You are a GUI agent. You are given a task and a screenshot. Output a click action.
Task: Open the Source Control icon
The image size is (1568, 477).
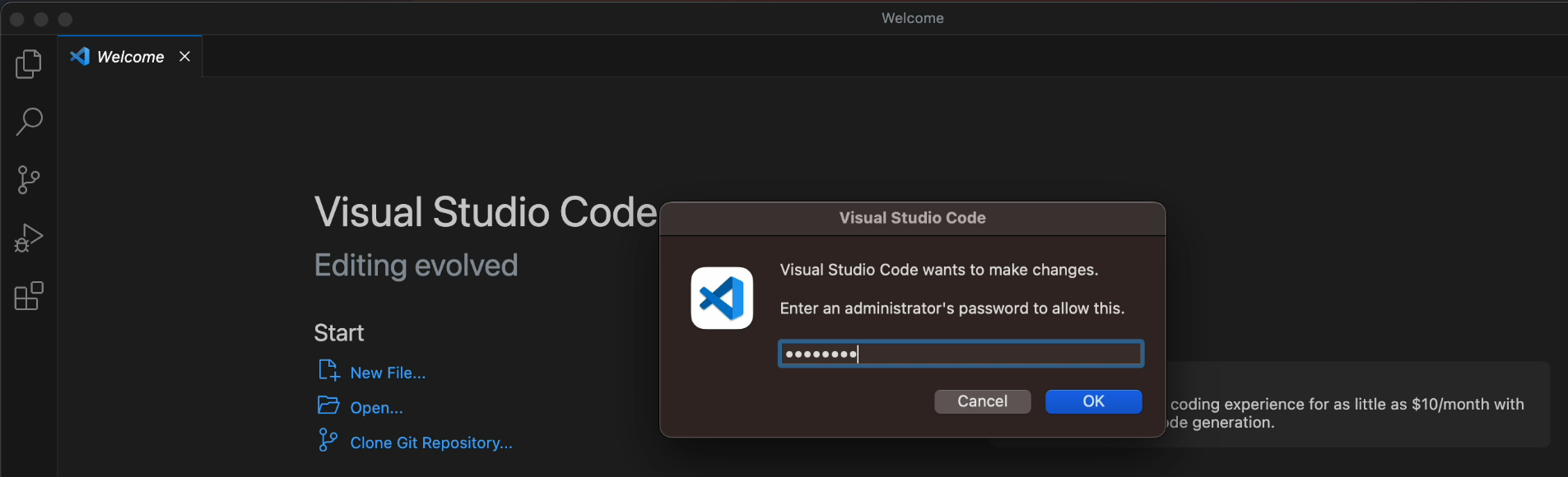(29, 179)
